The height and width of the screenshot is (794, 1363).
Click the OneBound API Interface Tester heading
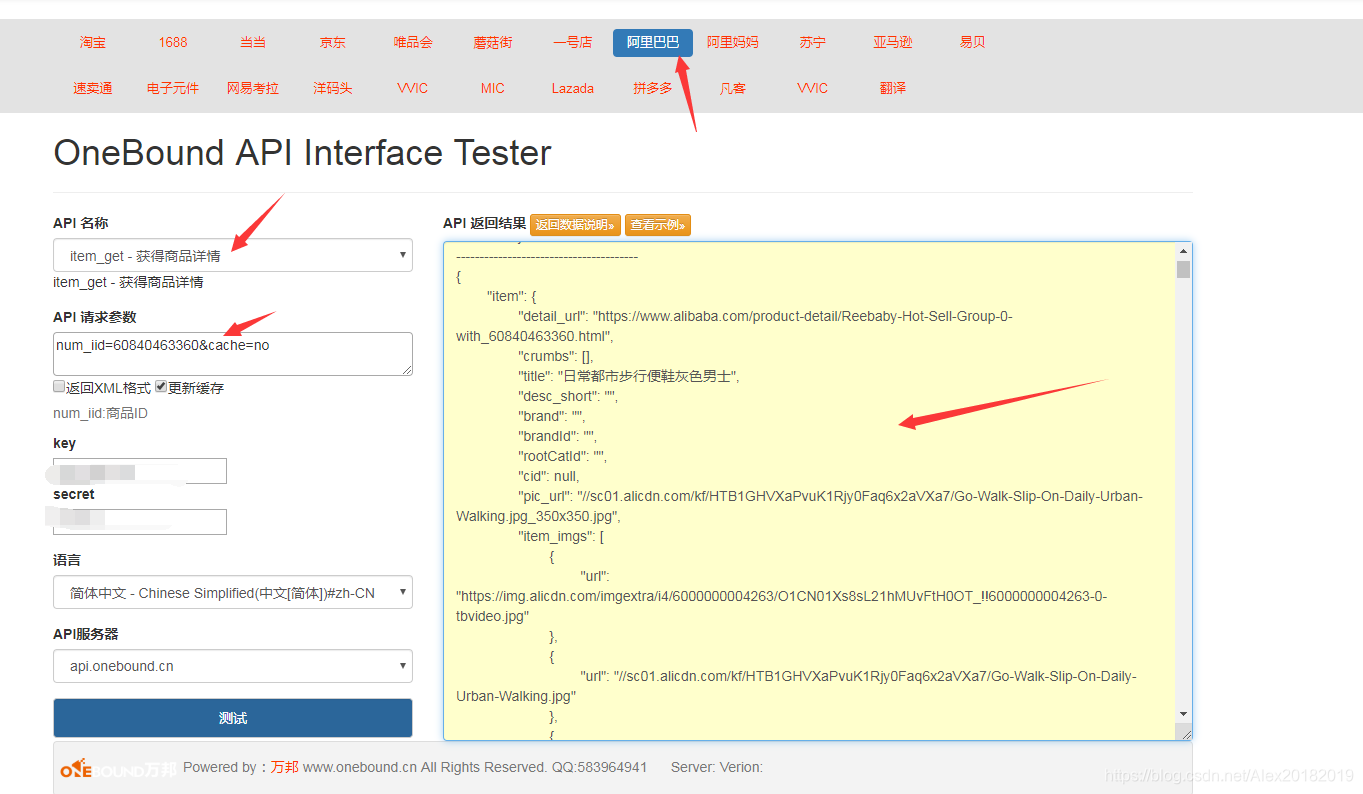tap(302, 153)
